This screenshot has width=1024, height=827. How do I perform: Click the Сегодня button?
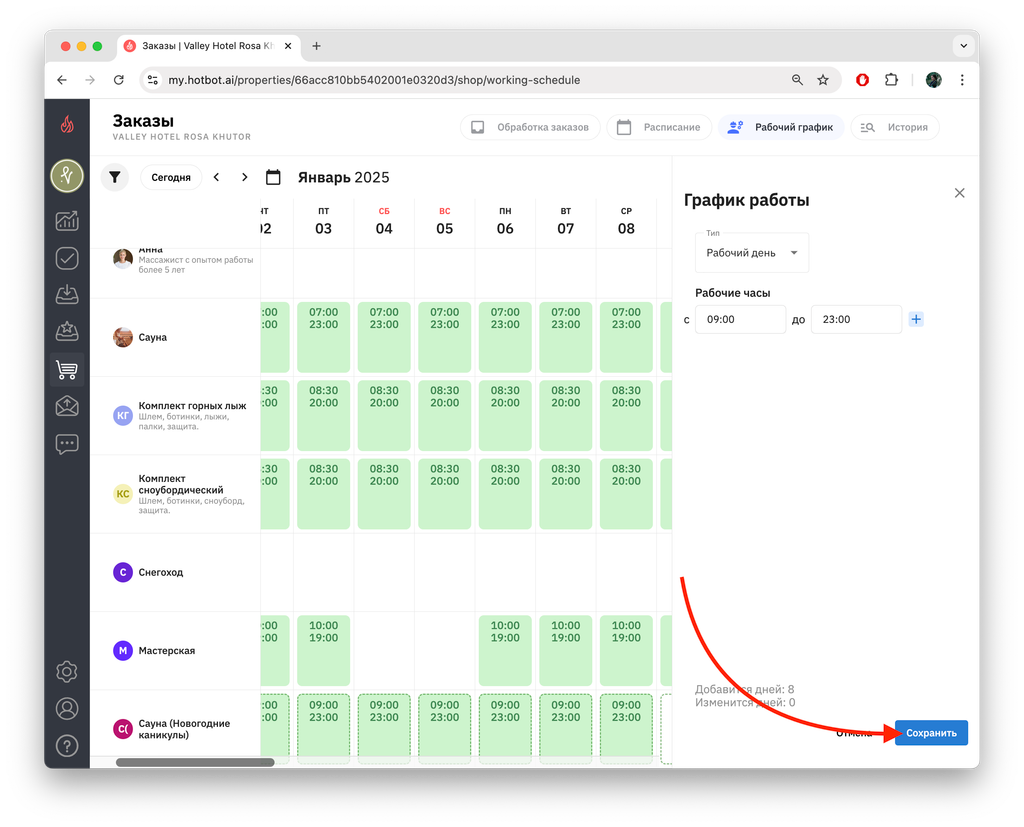pos(171,177)
